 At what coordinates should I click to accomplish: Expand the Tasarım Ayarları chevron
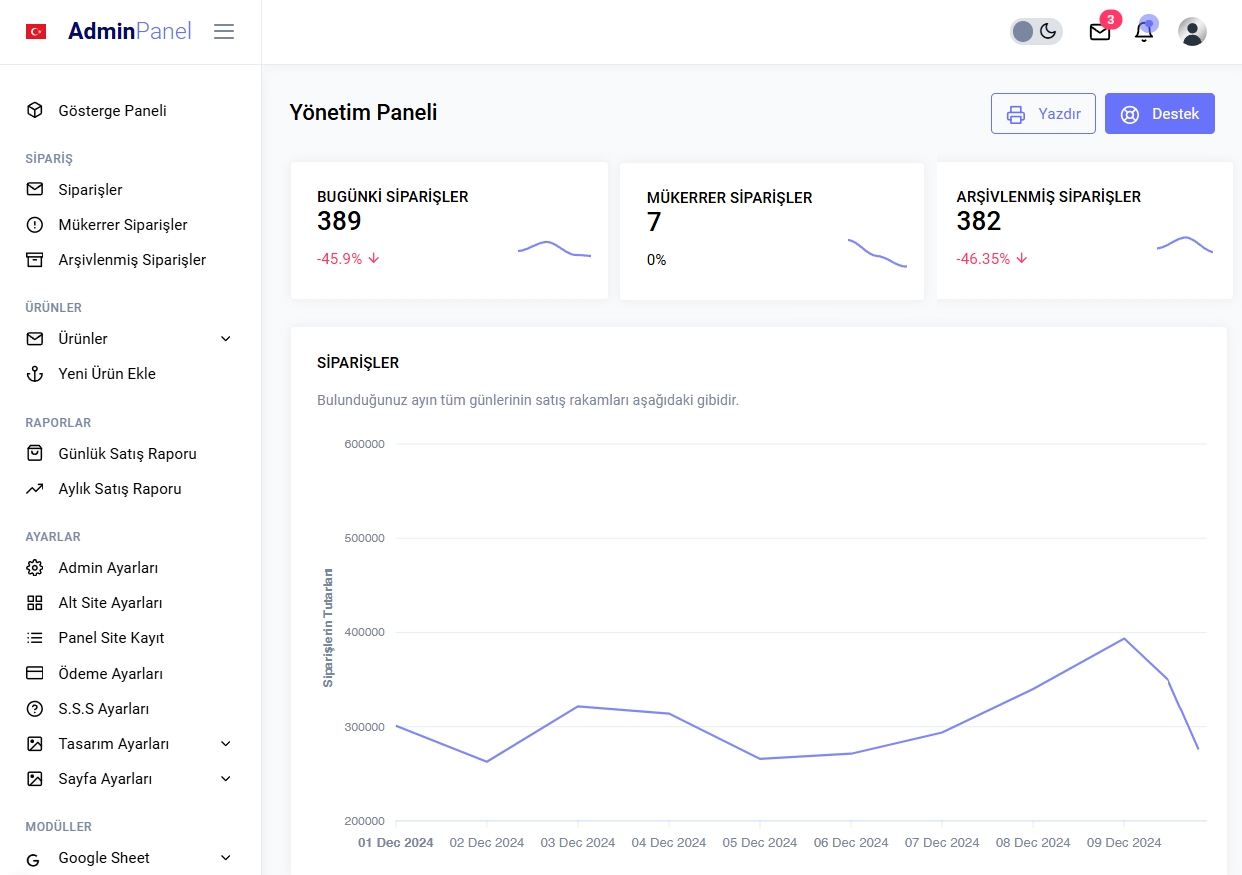(x=226, y=744)
